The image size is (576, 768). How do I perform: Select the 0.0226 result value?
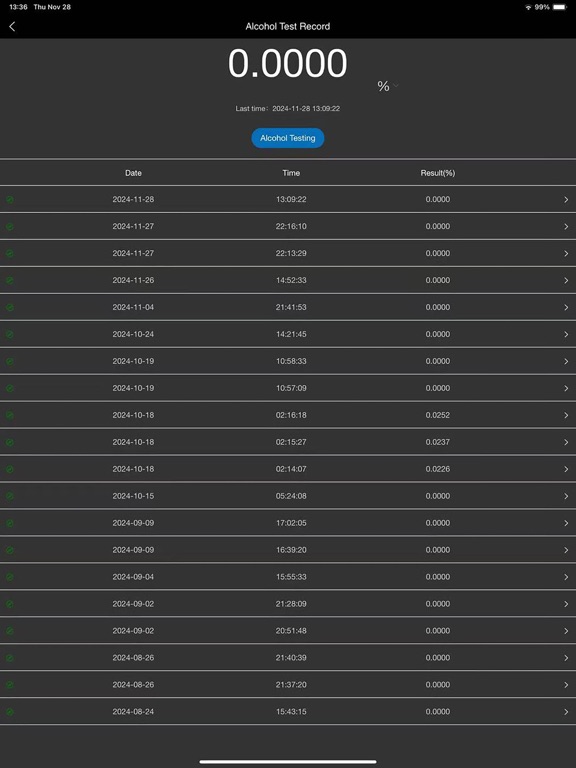(437, 469)
